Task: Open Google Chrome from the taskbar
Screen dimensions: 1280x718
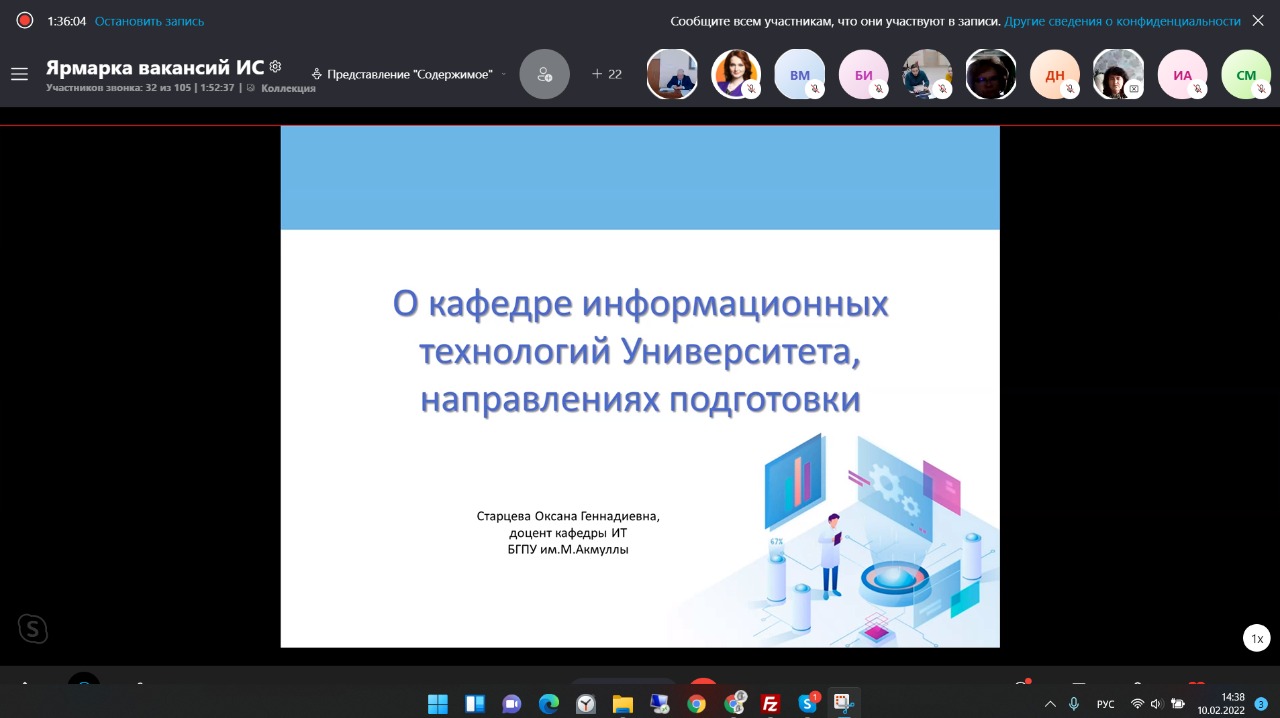Action: pos(697,704)
